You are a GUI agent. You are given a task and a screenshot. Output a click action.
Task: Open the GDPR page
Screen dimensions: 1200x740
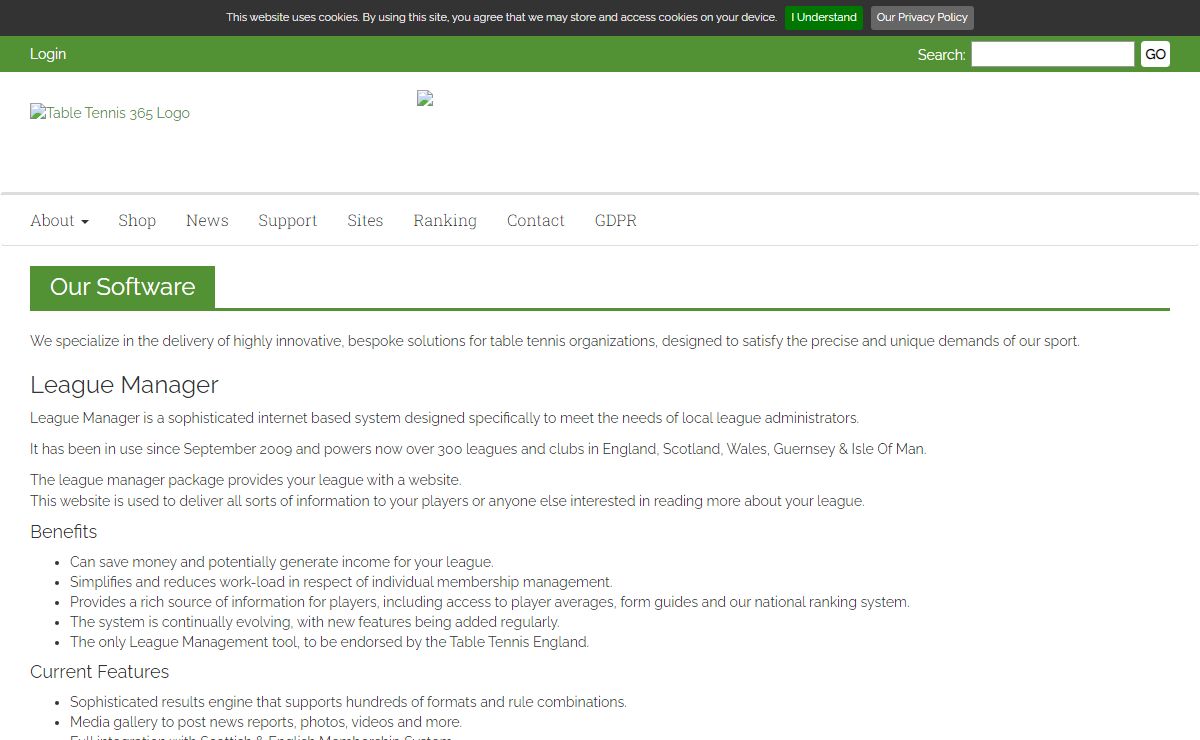(616, 220)
